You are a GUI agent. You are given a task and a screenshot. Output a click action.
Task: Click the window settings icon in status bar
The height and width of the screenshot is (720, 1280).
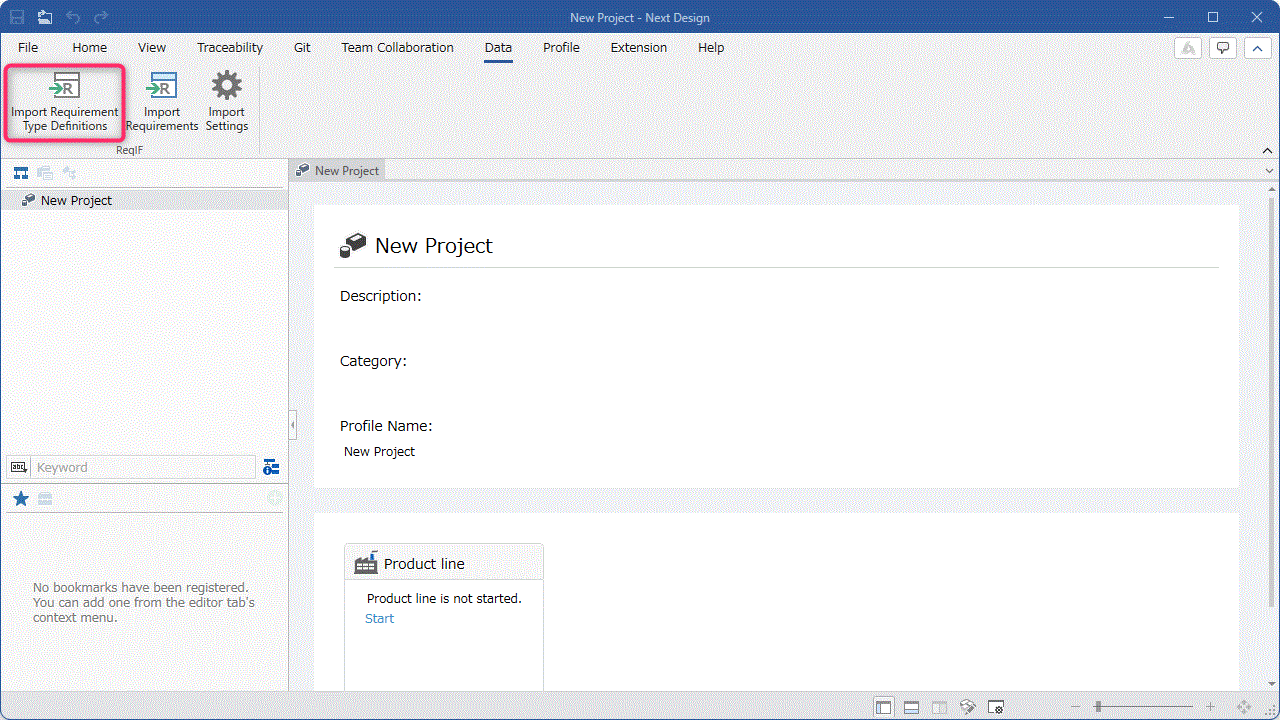(995, 707)
